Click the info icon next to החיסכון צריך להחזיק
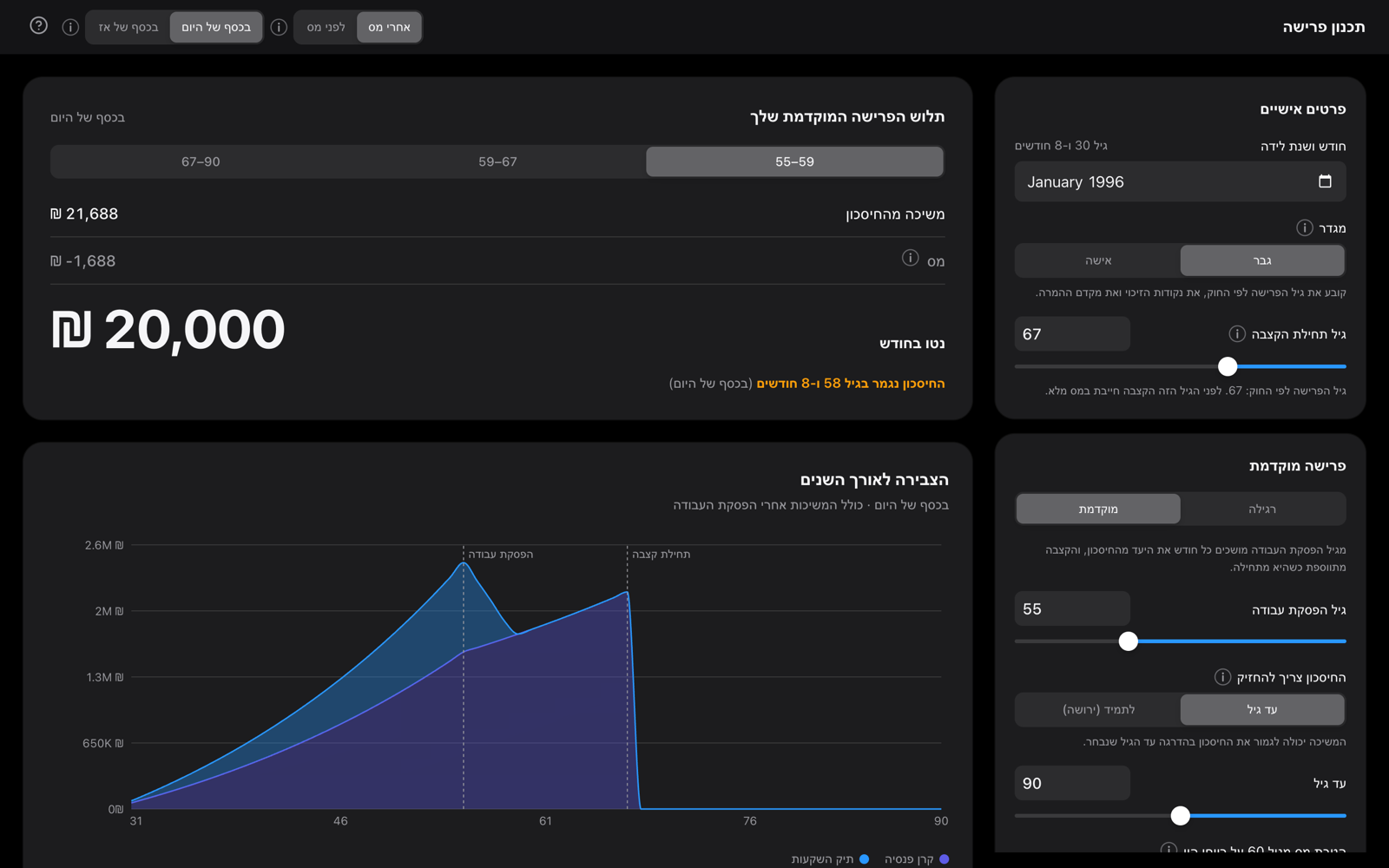The image size is (1389, 868). click(x=1222, y=677)
